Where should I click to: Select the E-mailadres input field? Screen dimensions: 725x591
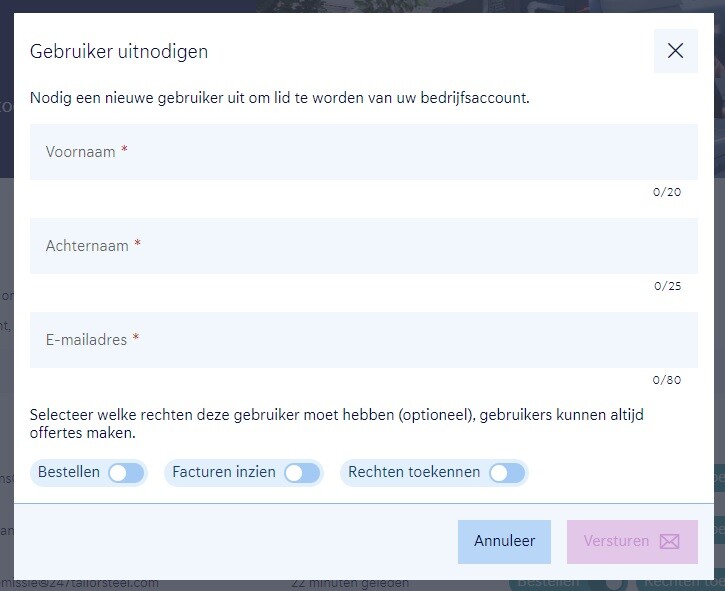[x=363, y=340]
